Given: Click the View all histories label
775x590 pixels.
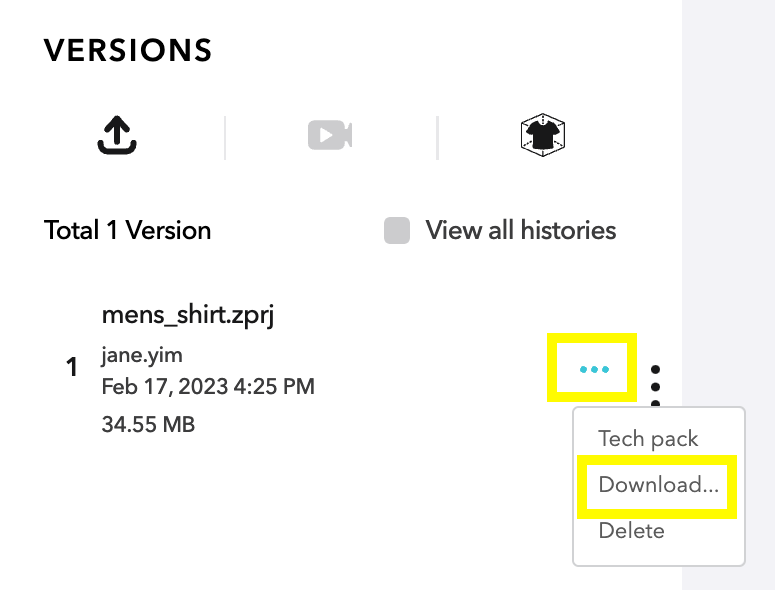Looking at the screenshot, I should click(x=521, y=230).
